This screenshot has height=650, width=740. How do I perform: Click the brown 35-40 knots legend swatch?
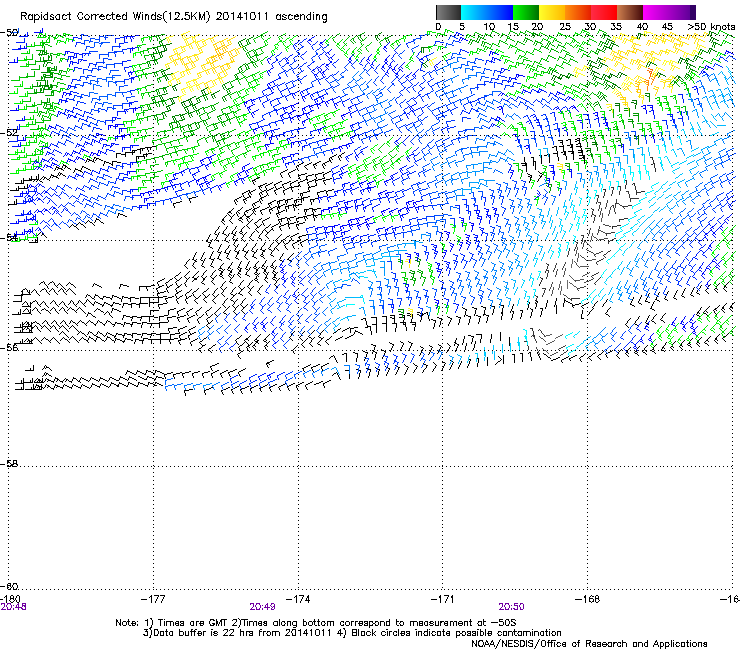click(x=630, y=12)
